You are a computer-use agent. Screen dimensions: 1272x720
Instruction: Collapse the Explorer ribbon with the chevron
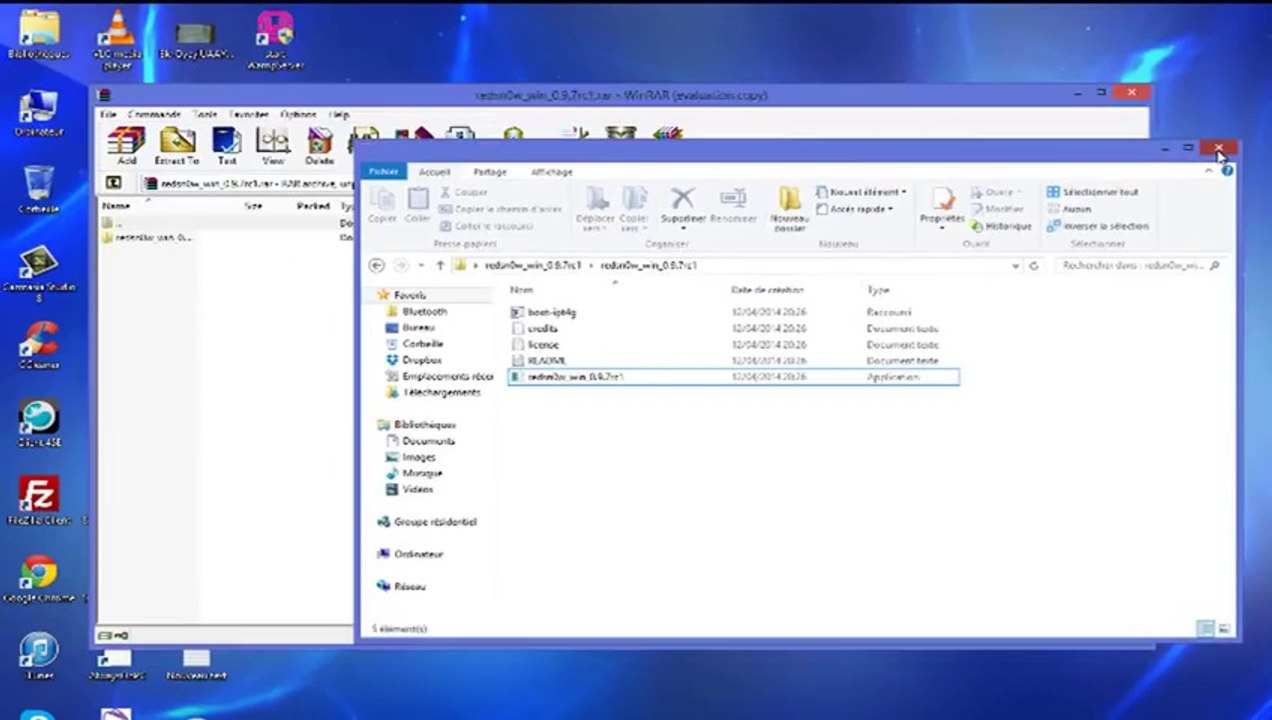point(1209,171)
